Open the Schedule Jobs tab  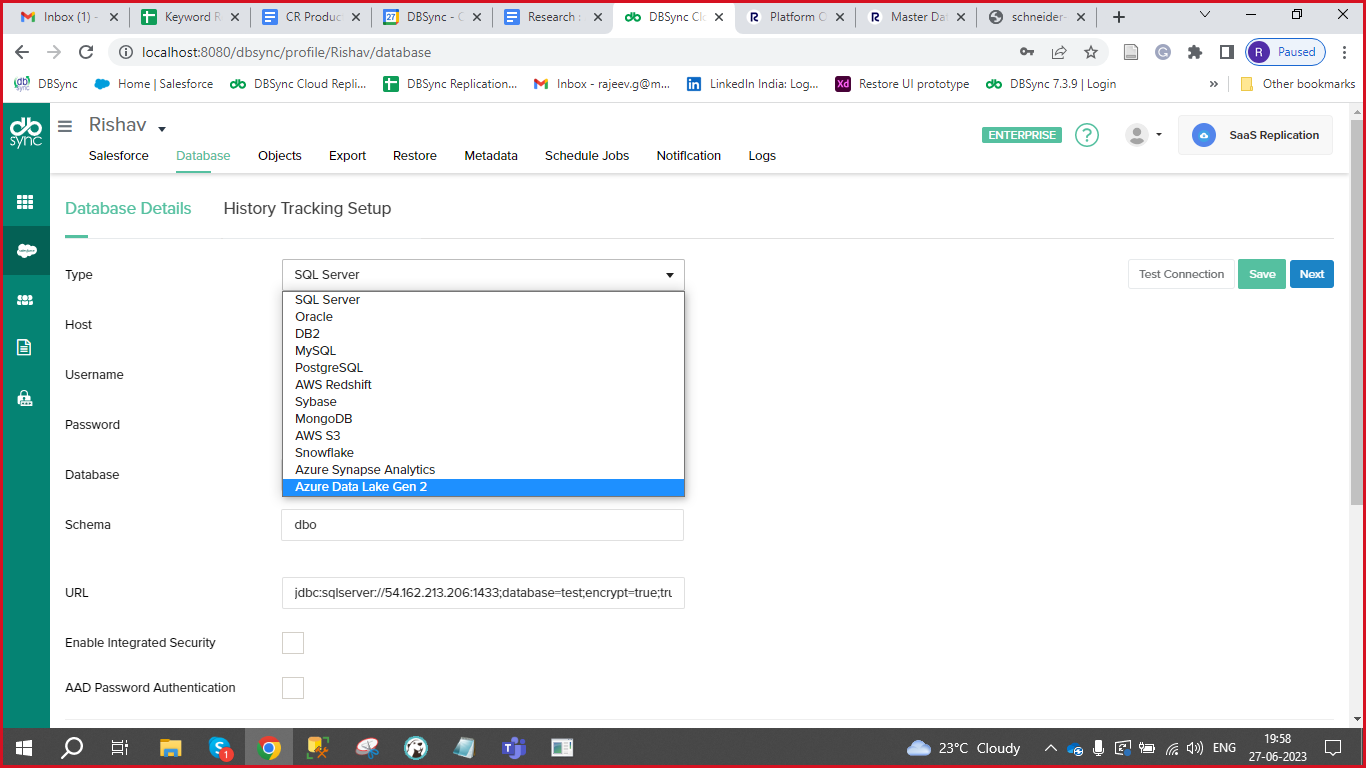coord(587,156)
